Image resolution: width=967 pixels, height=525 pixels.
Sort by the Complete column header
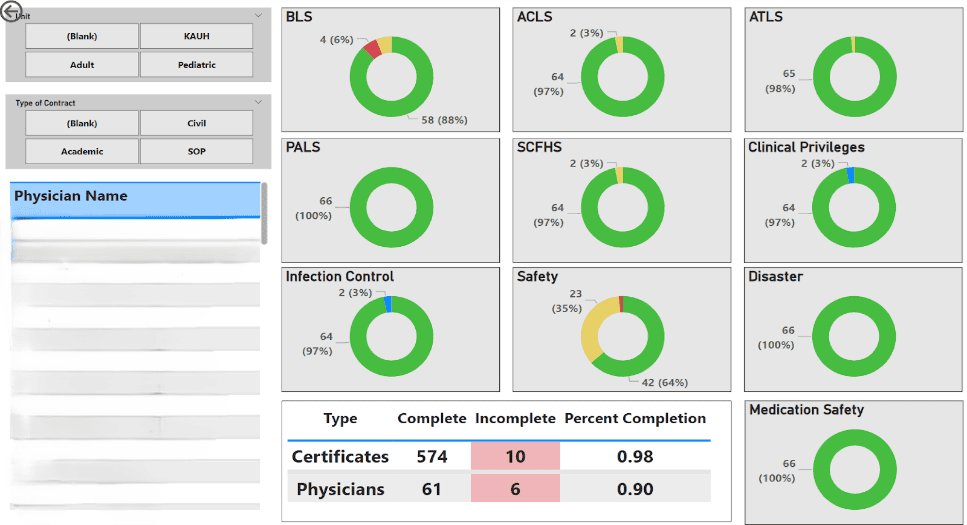click(432, 418)
